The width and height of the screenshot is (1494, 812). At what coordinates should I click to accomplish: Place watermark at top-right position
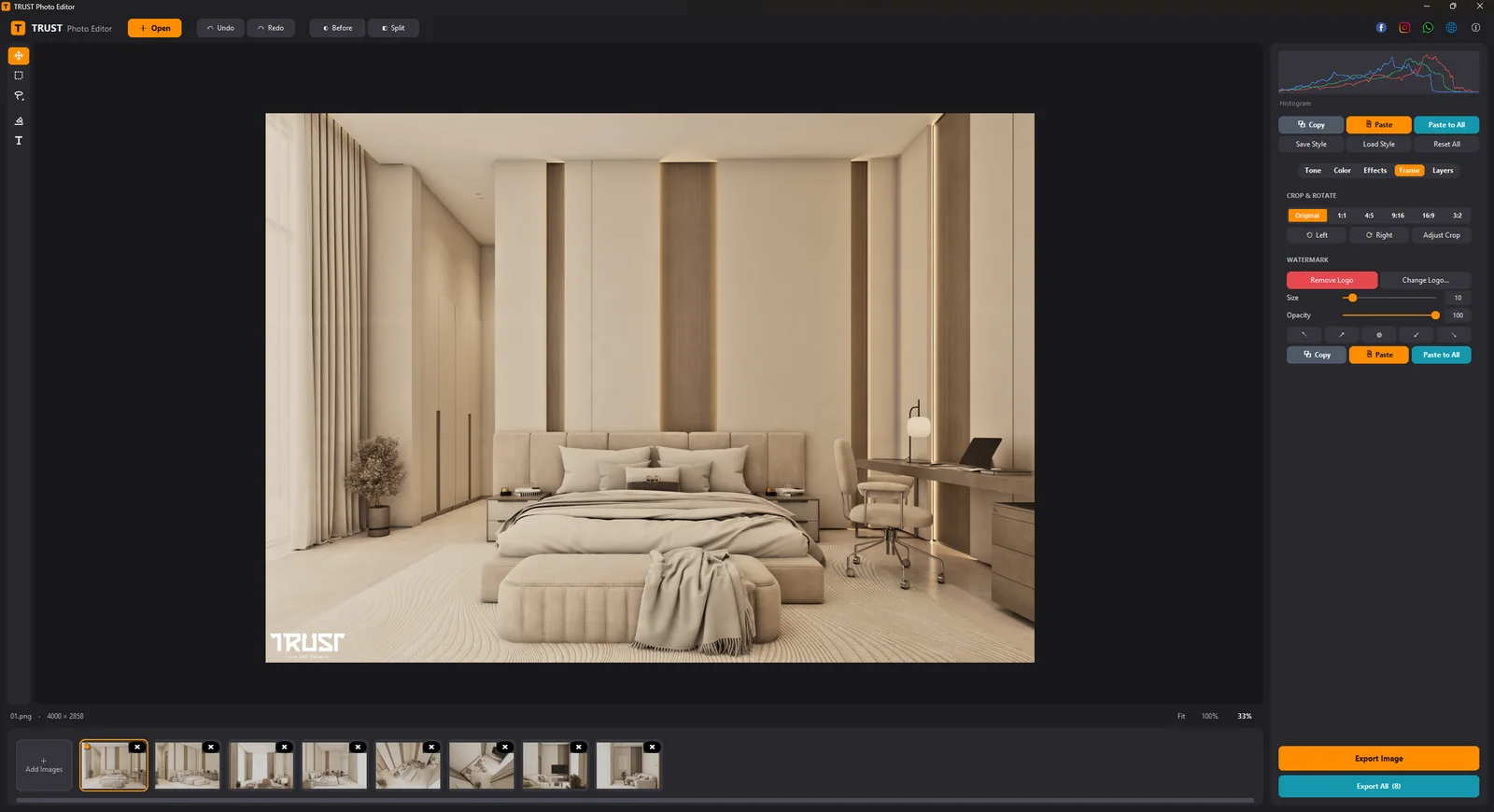click(x=1341, y=334)
